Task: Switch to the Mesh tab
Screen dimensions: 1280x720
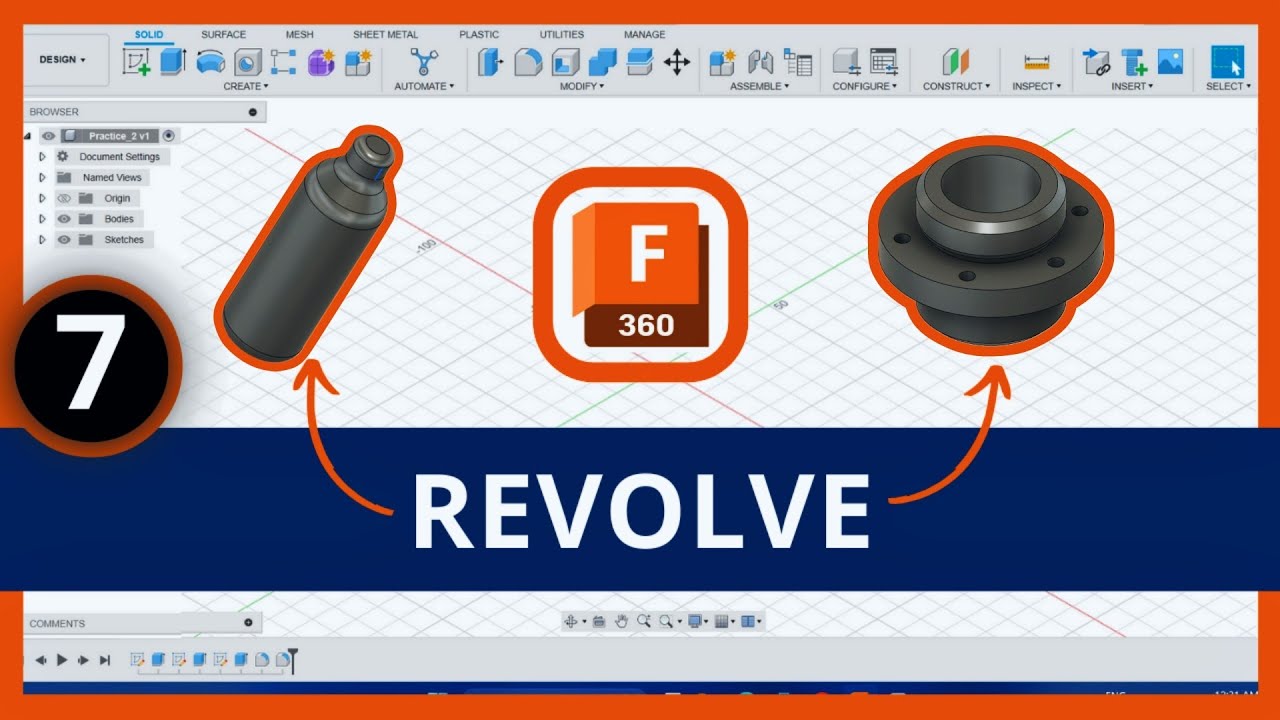Action: [299, 35]
